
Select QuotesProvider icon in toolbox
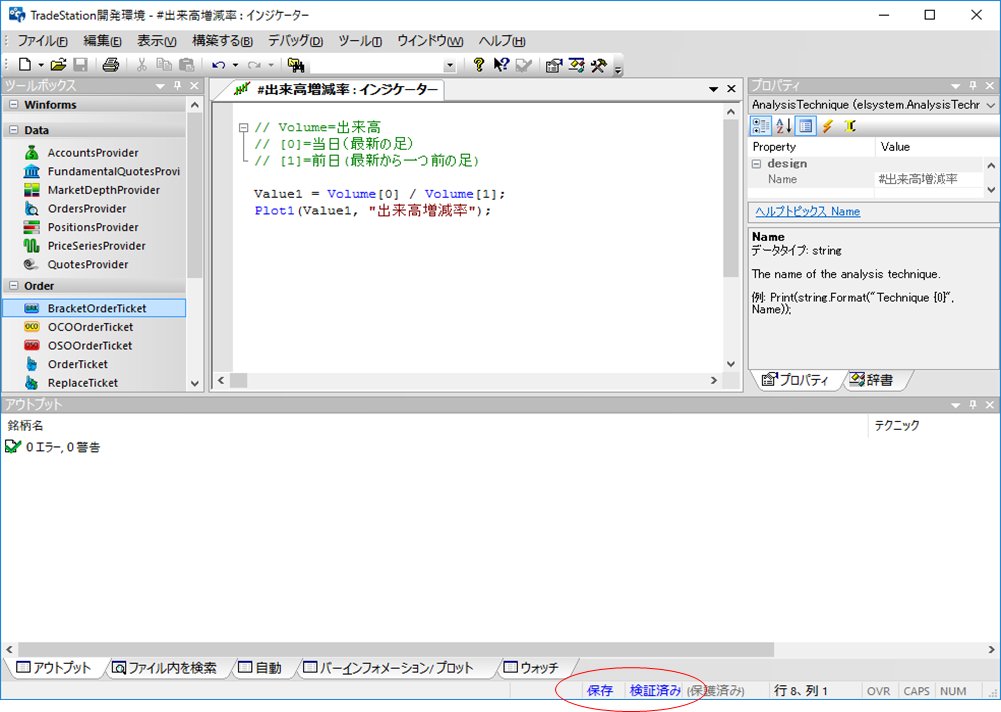(31, 264)
